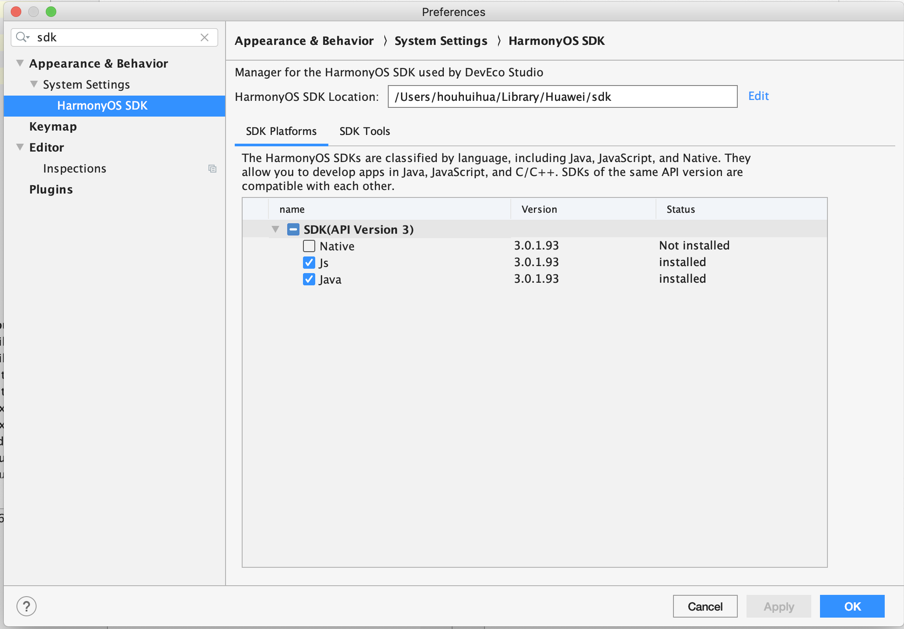
Task: Click the Native row label
Action: click(x=337, y=247)
